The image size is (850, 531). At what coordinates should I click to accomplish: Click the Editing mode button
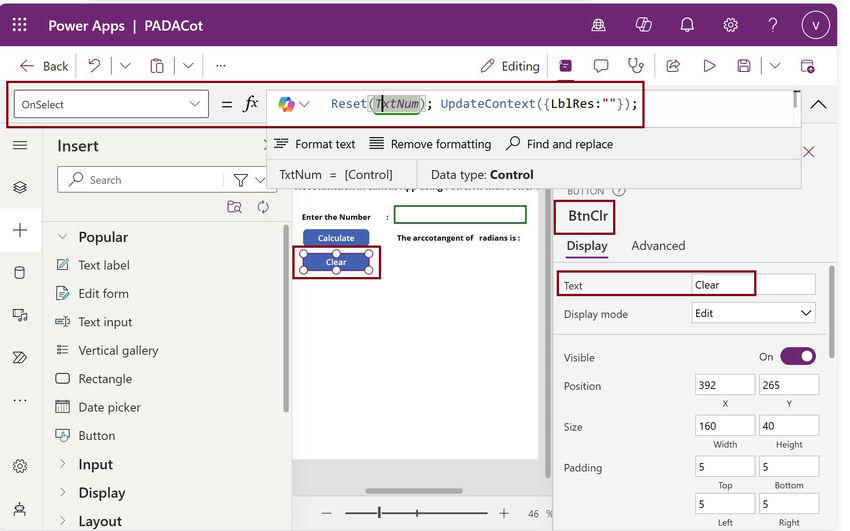point(510,66)
